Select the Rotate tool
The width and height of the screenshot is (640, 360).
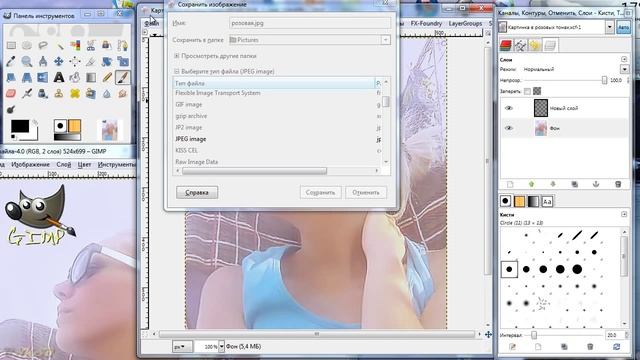[107, 61]
